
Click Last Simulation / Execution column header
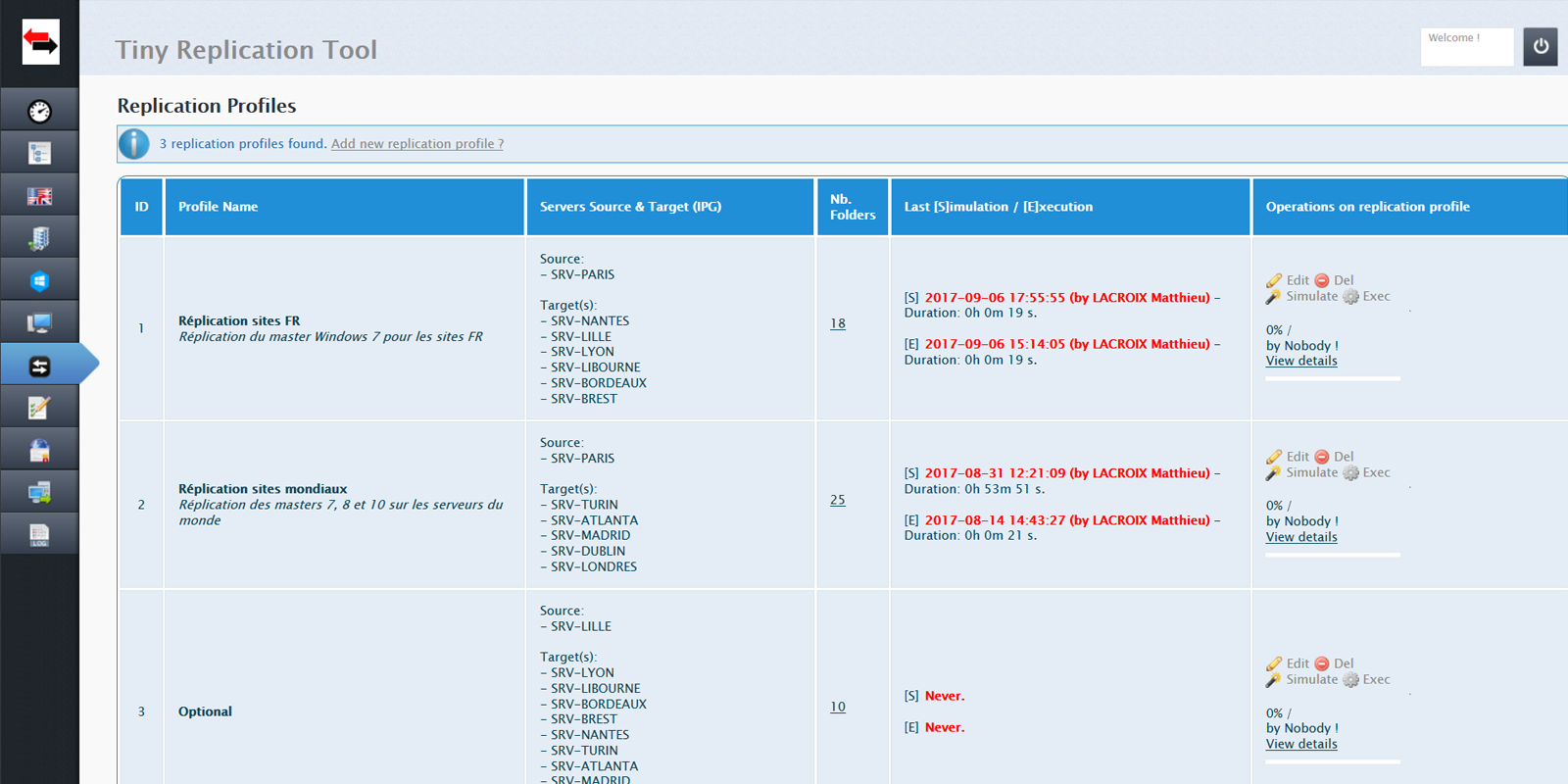pyautogui.click(x=1070, y=207)
